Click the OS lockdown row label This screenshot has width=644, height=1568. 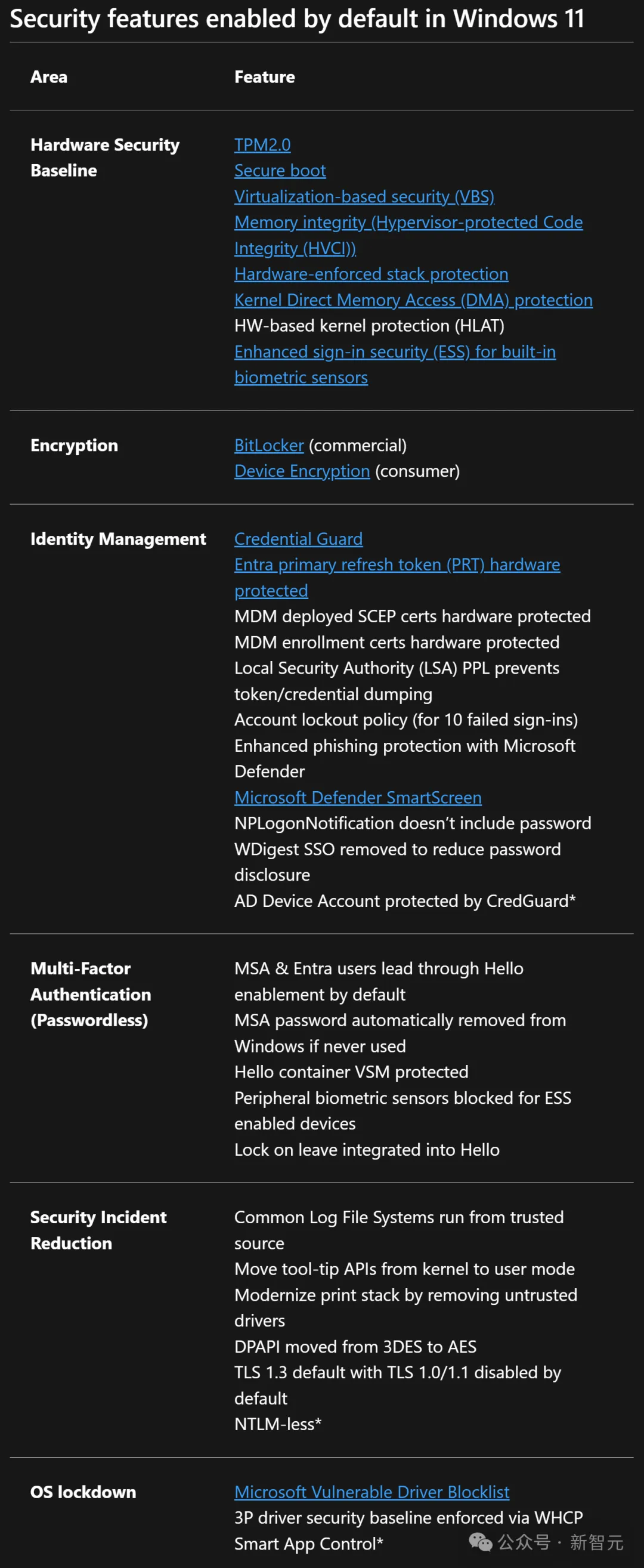pos(83,1492)
